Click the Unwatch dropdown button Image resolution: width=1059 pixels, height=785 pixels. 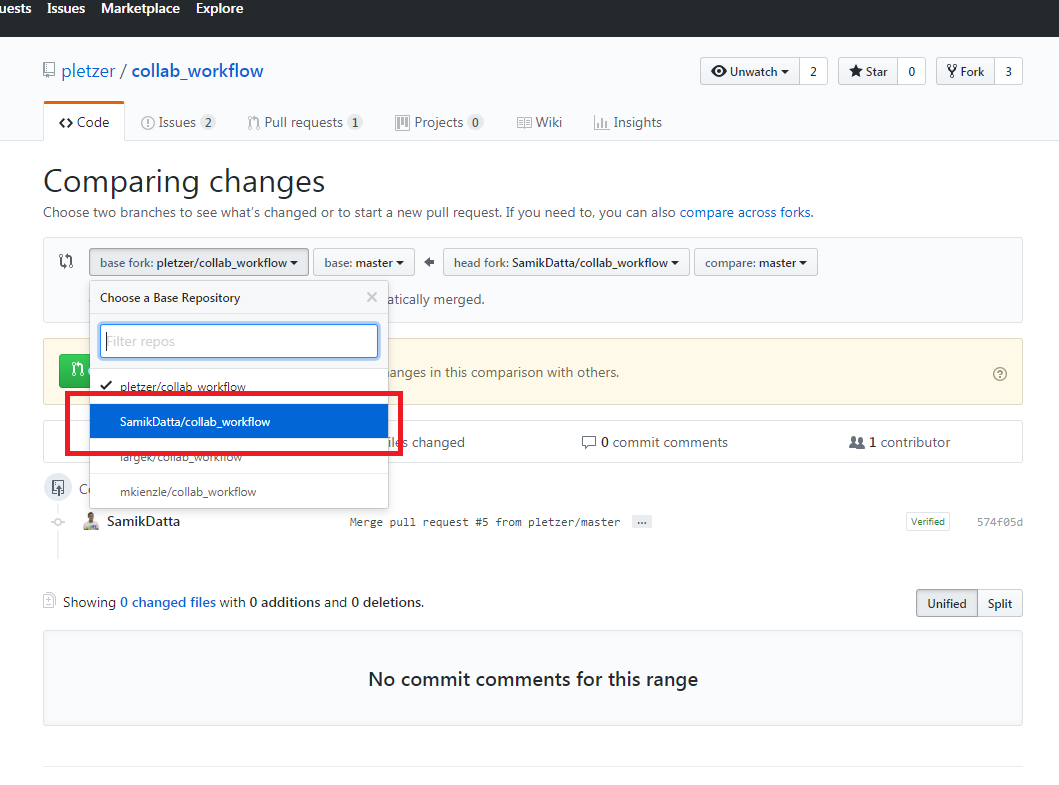click(750, 72)
